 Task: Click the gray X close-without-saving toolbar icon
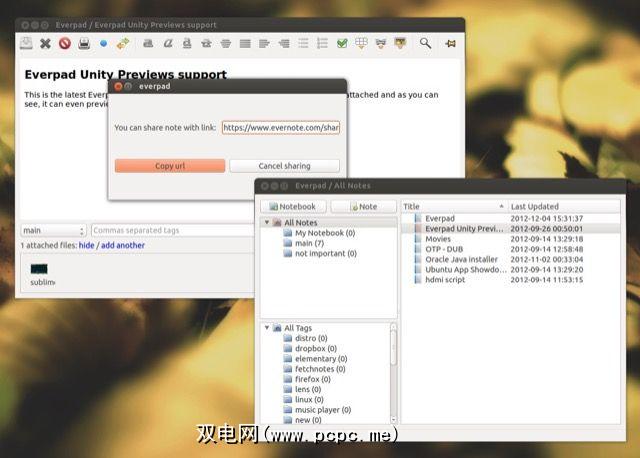click(45, 43)
